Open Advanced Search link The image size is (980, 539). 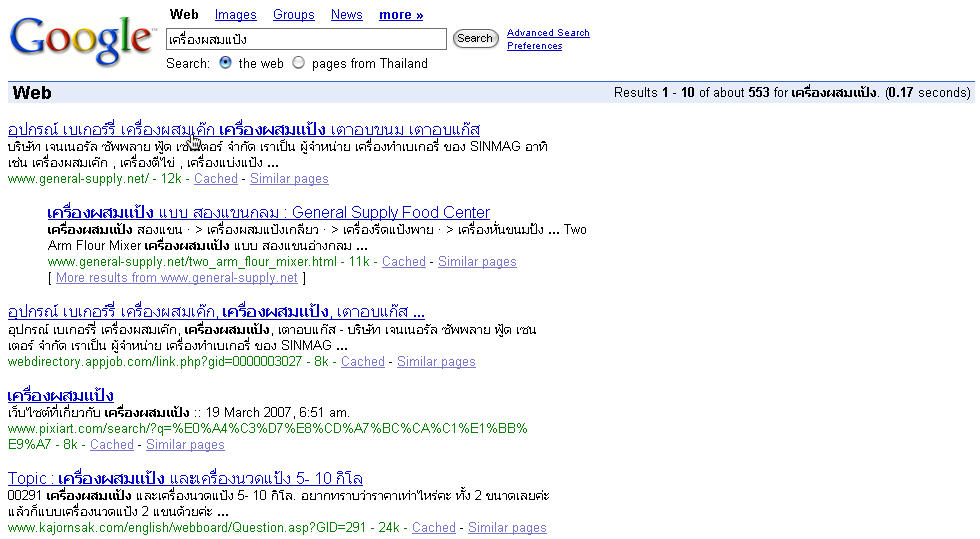click(548, 33)
